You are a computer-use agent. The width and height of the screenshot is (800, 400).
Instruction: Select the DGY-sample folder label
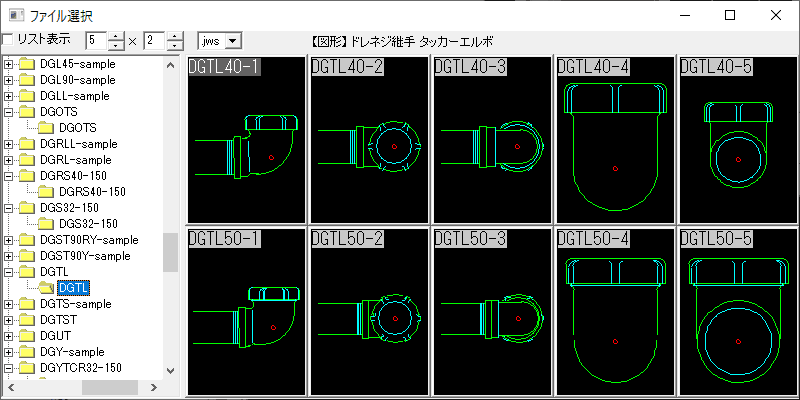click(x=72, y=352)
